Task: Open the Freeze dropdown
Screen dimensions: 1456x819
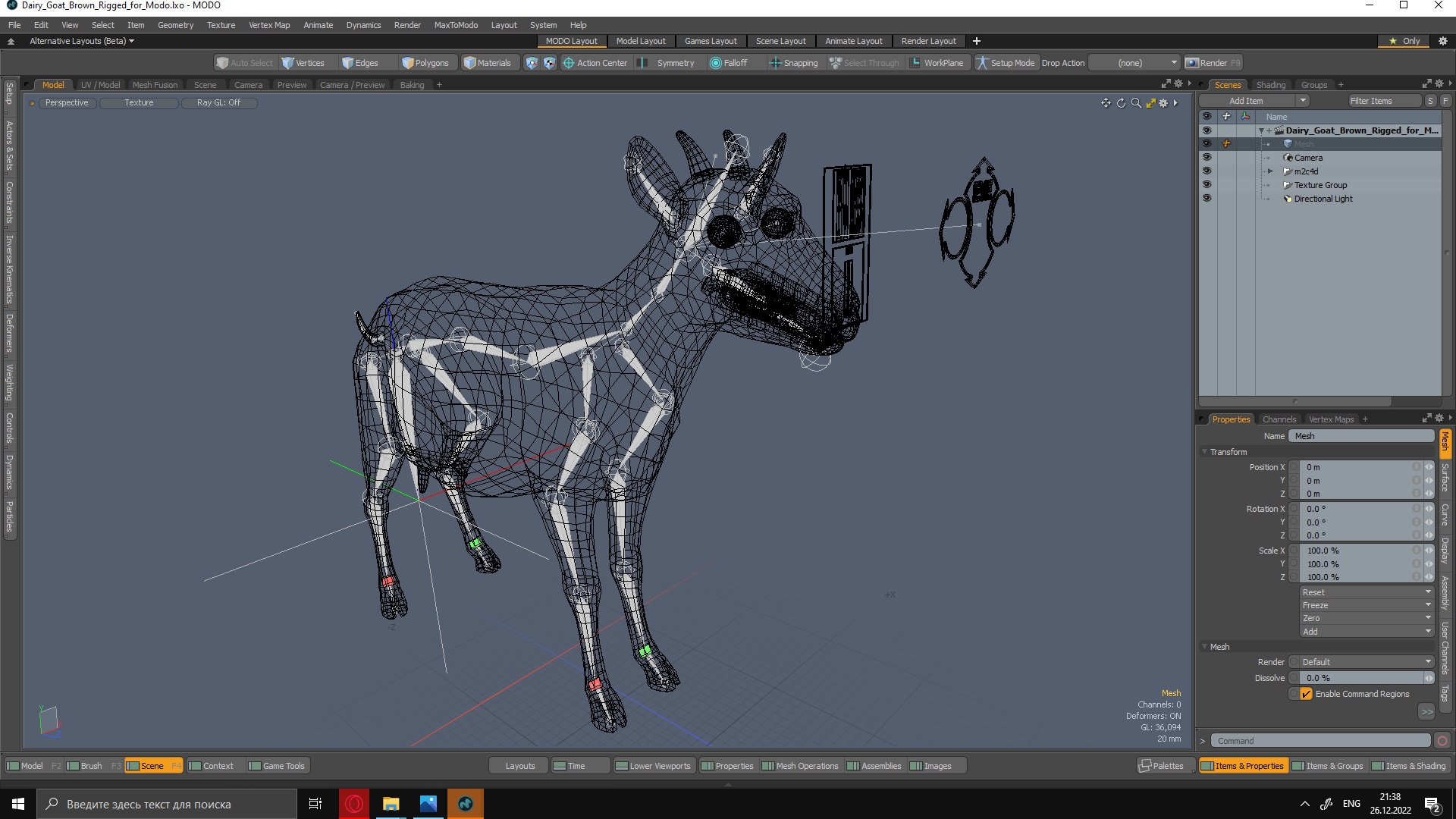Action: pyautogui.click(x=1366, y=605)
